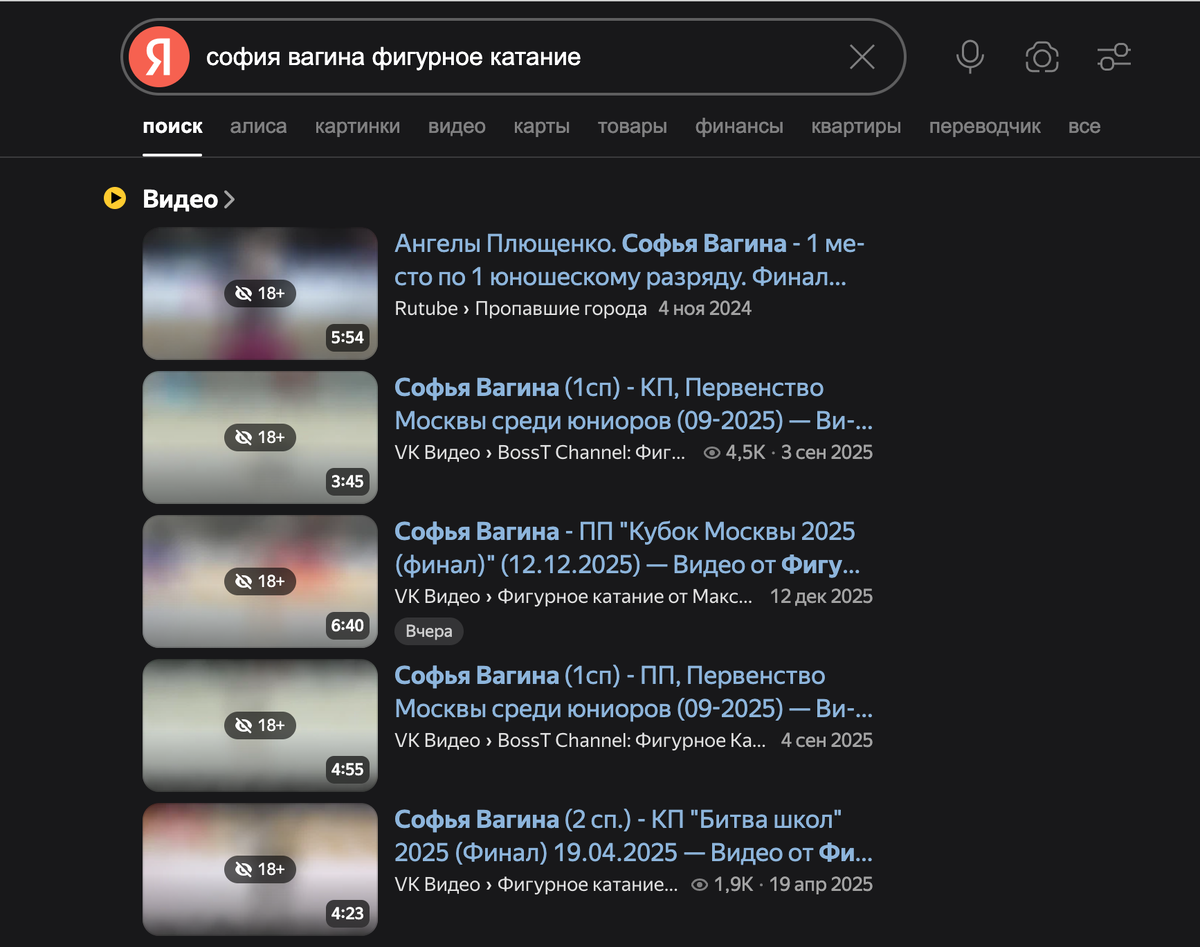Click blurred thumbnail with 4:23 duration

point(260,869)
